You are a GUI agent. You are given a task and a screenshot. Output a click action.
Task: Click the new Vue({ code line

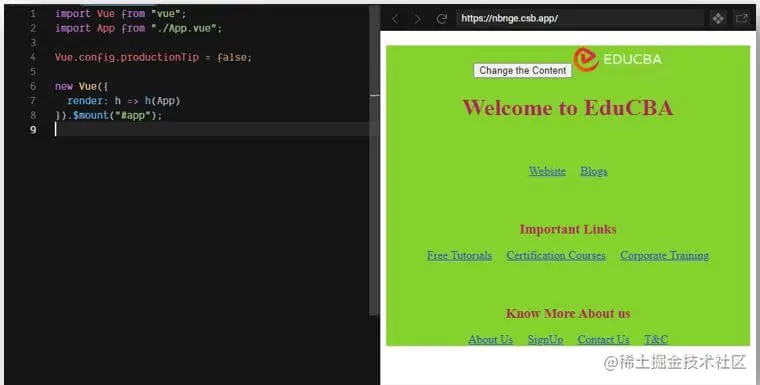81,87
